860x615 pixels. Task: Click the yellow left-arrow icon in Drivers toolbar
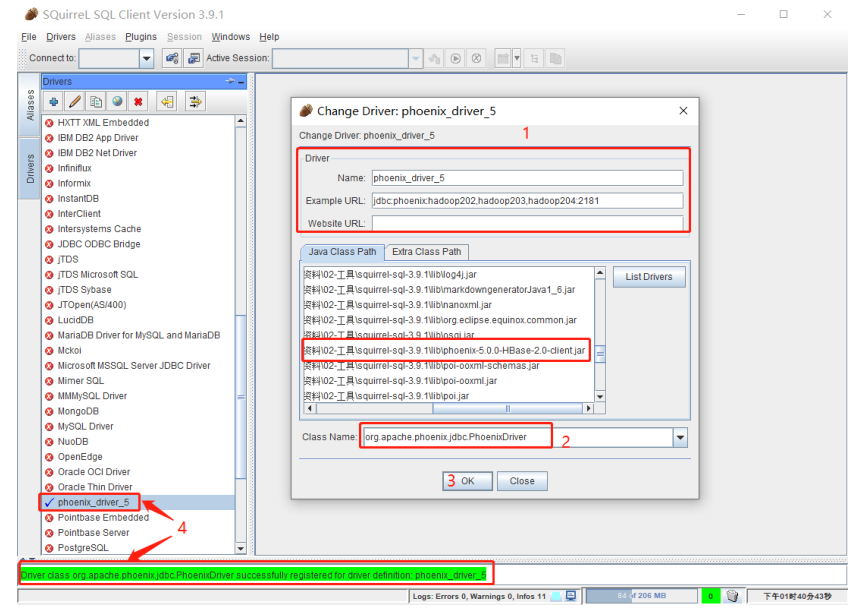point(167,101)
